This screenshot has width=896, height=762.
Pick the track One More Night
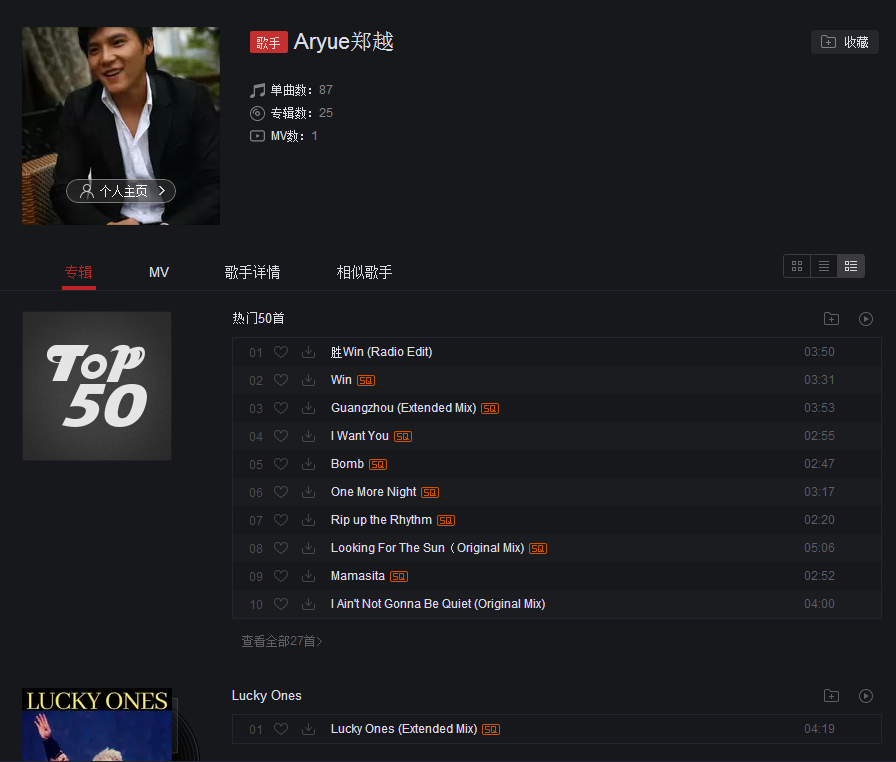point(374,492)
